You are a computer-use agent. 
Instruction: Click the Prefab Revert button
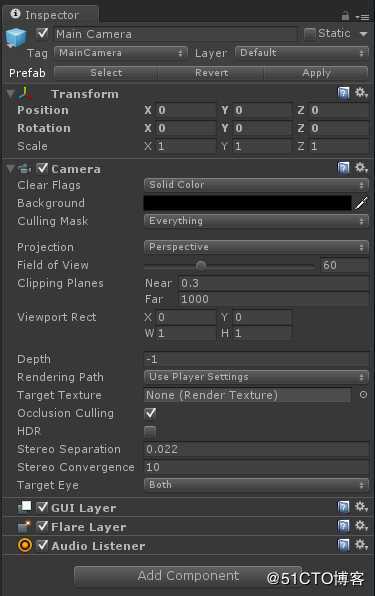(211, 73)
